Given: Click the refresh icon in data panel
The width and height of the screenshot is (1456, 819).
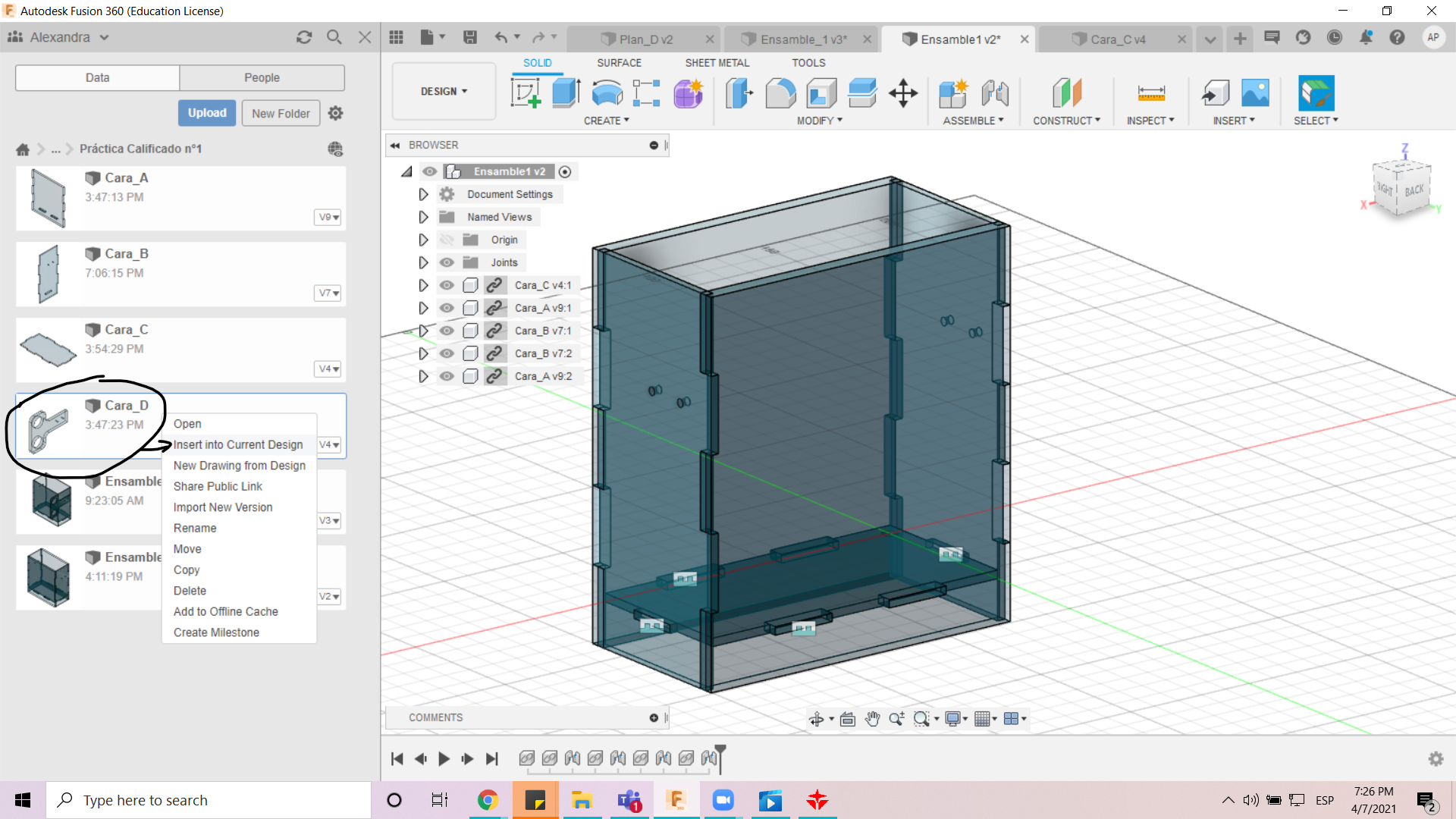Looking at the screenshot, I should click(304, 37).
